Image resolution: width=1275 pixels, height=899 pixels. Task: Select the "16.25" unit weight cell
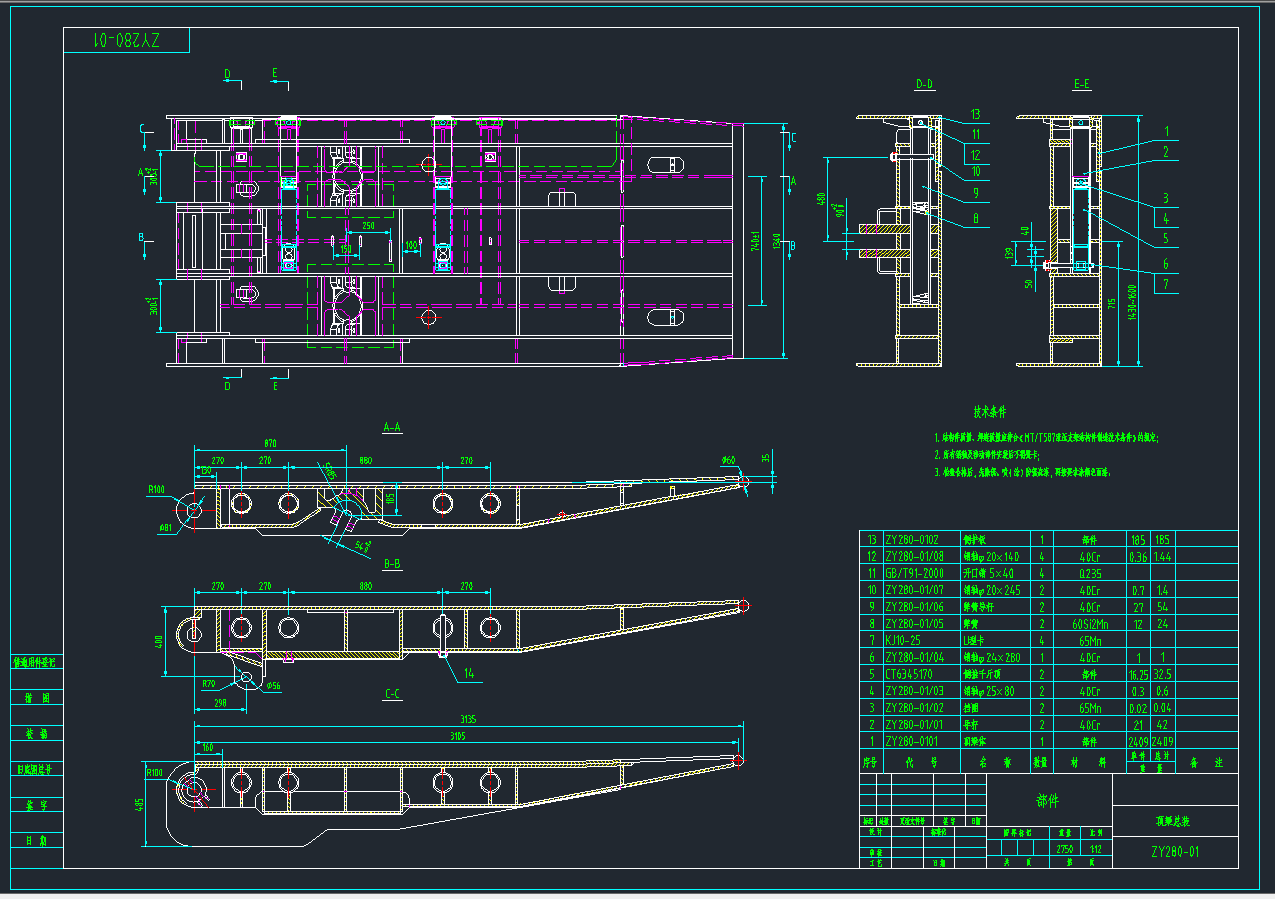click(x=1137, y=674)
